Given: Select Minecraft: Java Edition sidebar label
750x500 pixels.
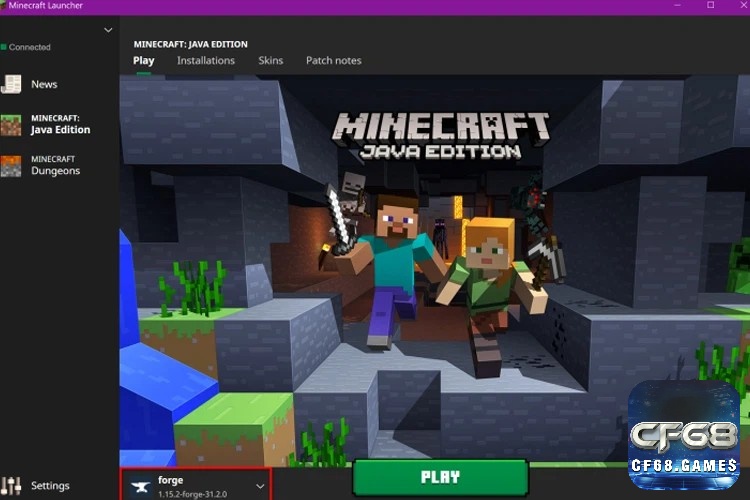Looking at the screenshot, I should (60, 124).
